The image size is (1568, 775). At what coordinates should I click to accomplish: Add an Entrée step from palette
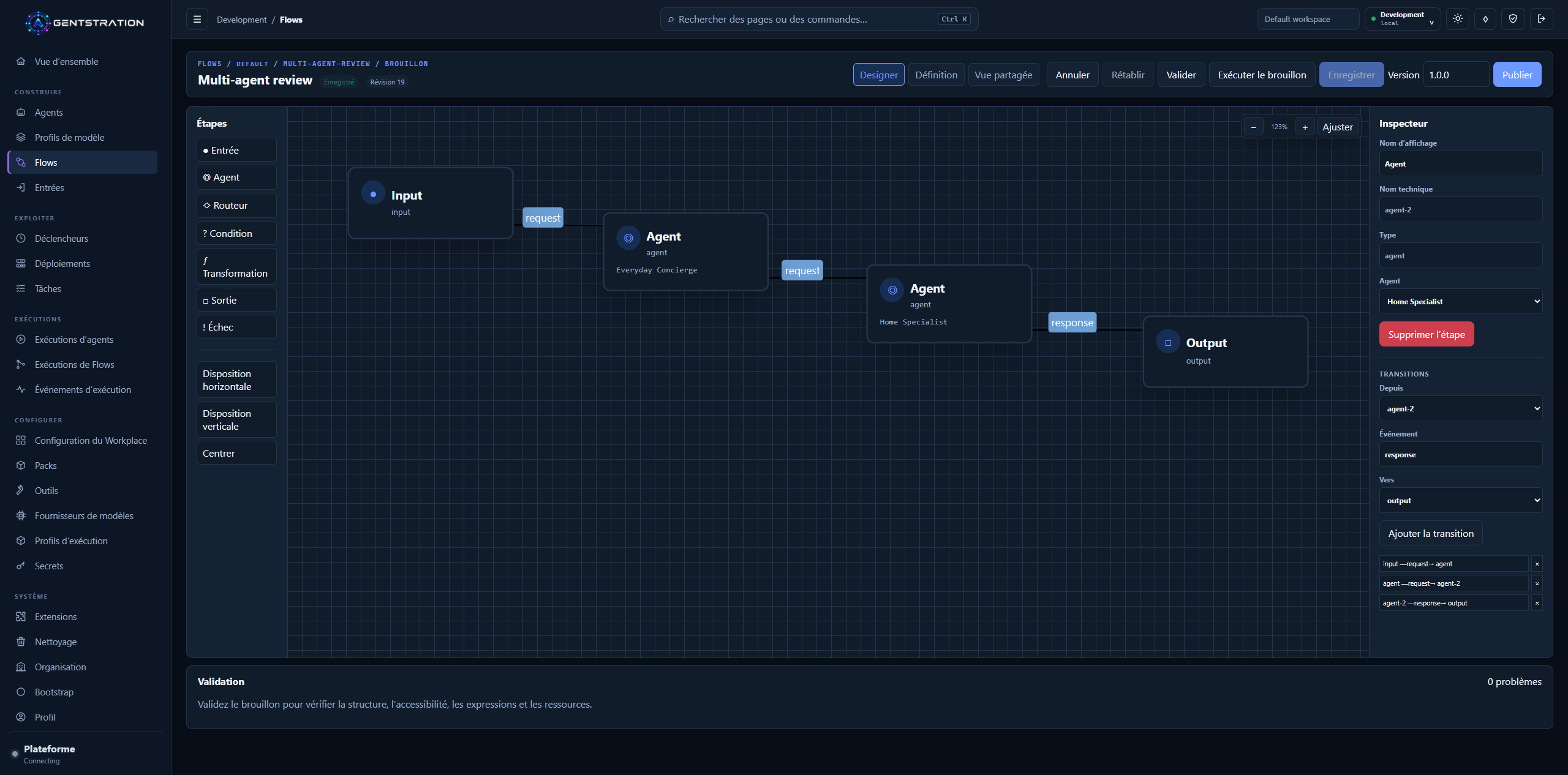[x=236, y=150]
